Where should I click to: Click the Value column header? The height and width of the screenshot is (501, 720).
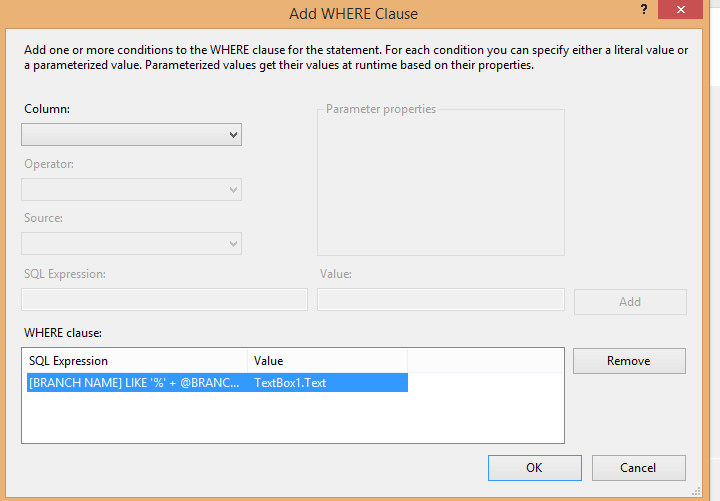327,361
